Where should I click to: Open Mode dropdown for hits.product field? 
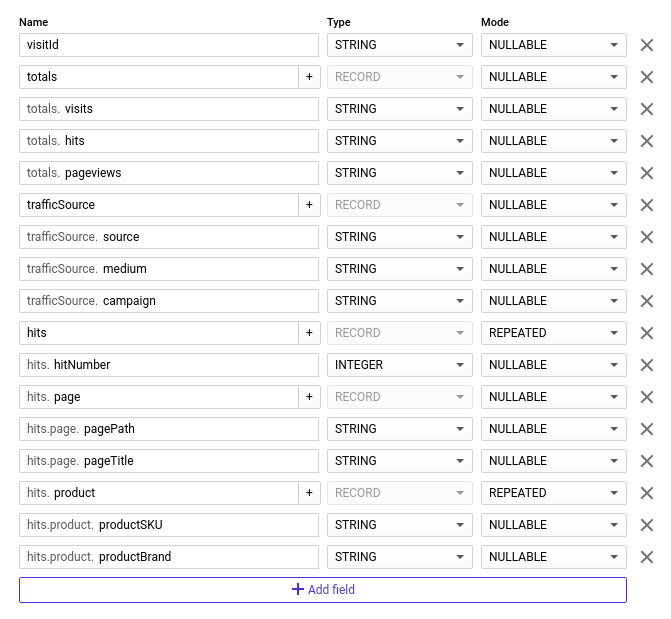(553, 493)
